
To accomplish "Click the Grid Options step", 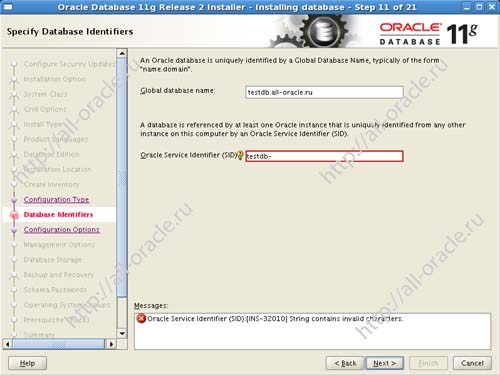I will [x=45, y=109].
